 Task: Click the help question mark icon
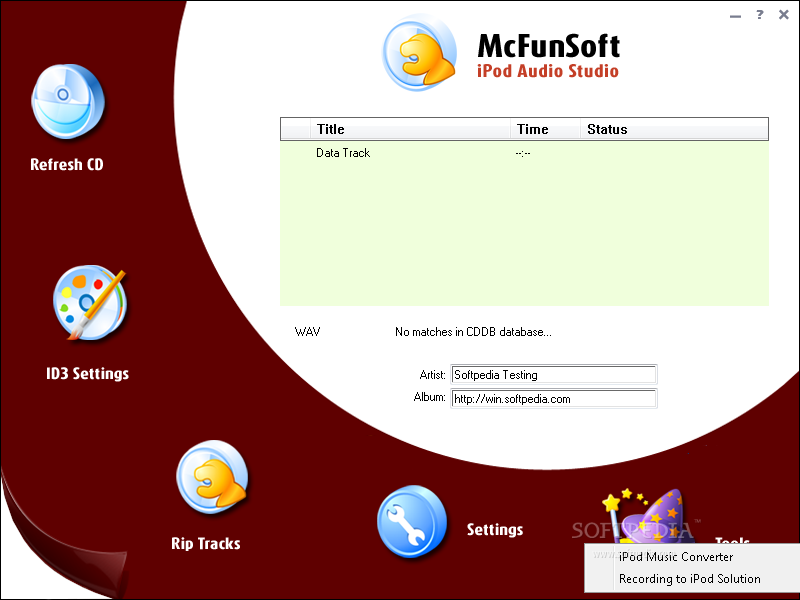pos(760,15)
